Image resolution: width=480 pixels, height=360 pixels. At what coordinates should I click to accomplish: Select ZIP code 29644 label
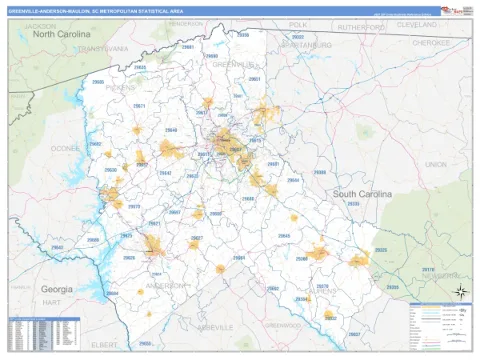[293, 180]
